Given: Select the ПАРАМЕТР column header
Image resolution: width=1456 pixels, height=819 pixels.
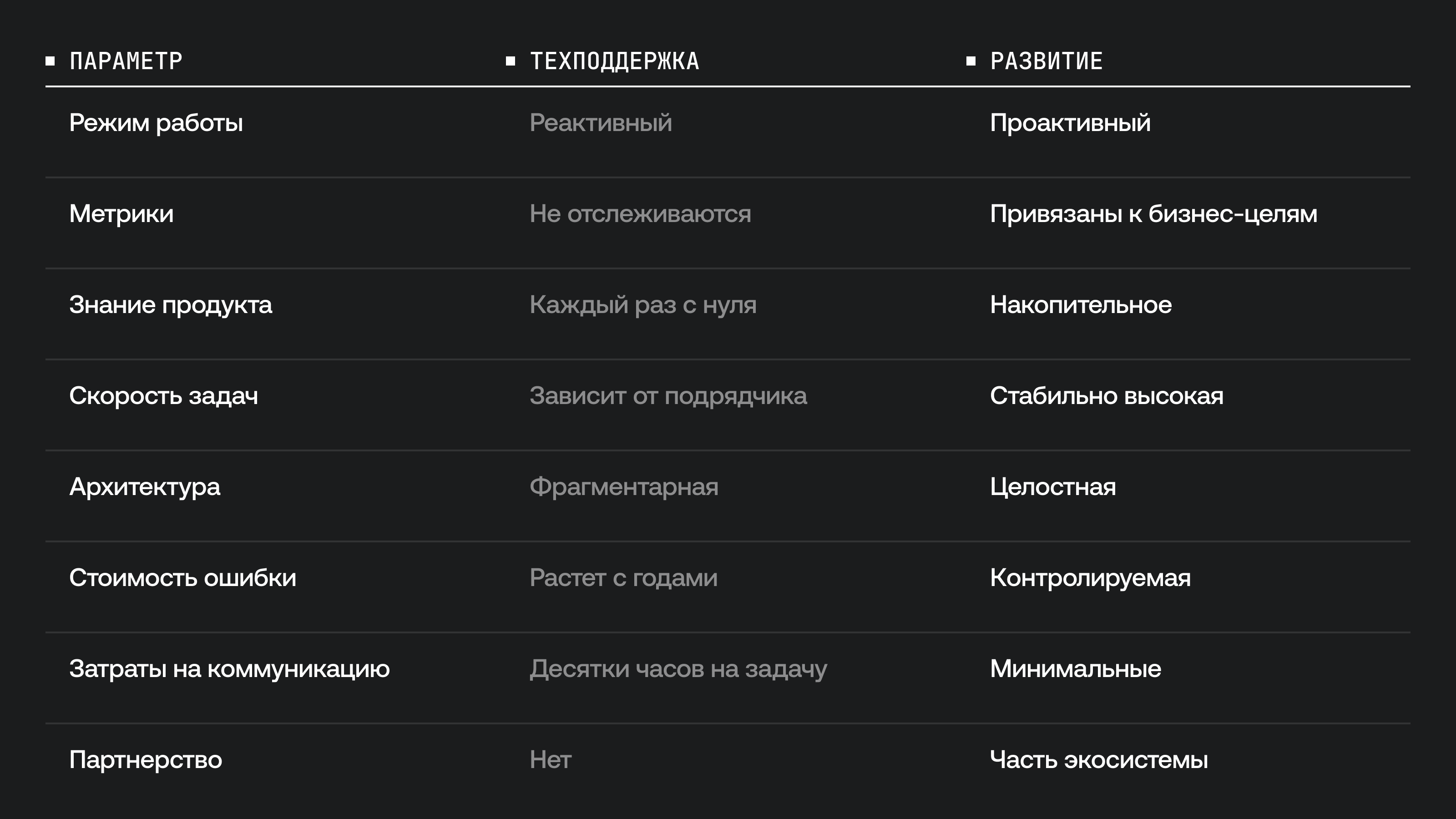Looking at the screenshot, I should (126, 61).
